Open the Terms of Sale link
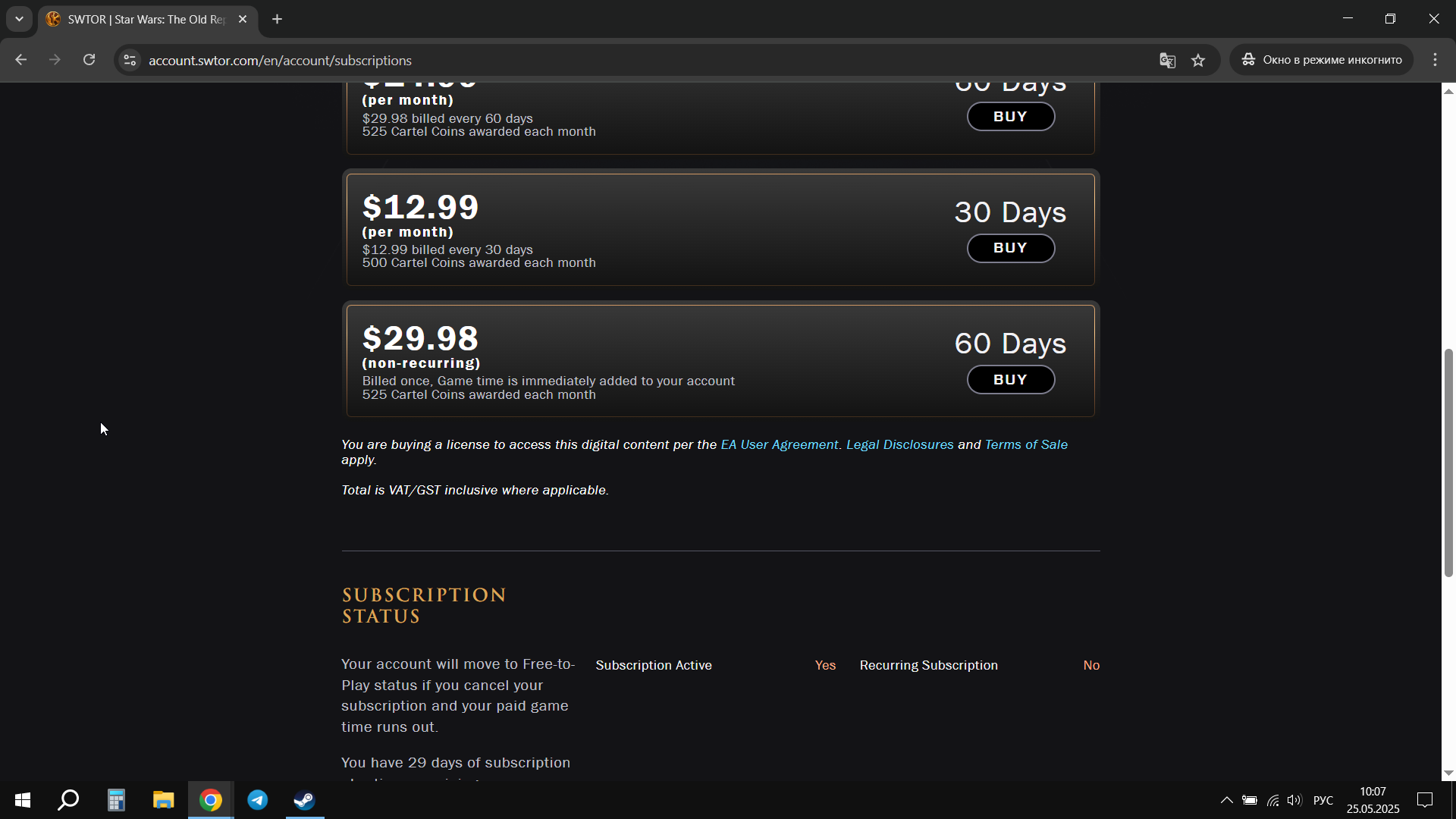The image size is (1456, 819). coord(1026,444)
